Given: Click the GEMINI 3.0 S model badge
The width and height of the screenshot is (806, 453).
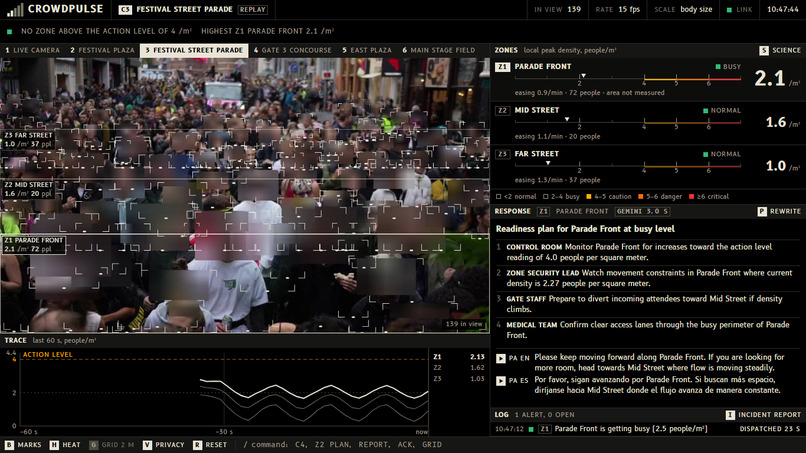Looking at the screenshot, I should click(x=642, y=211).
